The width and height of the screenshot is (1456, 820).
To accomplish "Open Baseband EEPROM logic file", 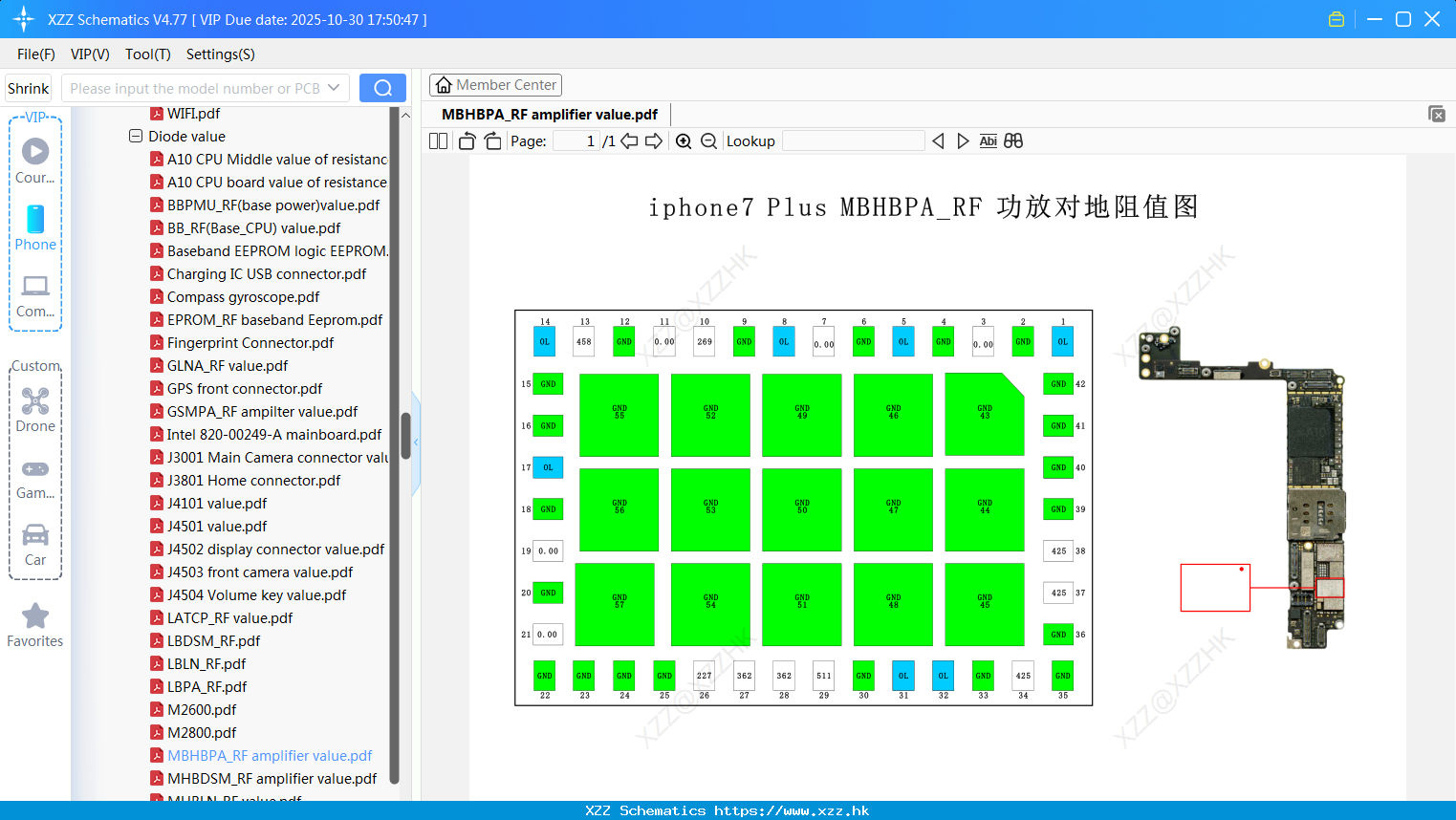I will pos(269,251).
